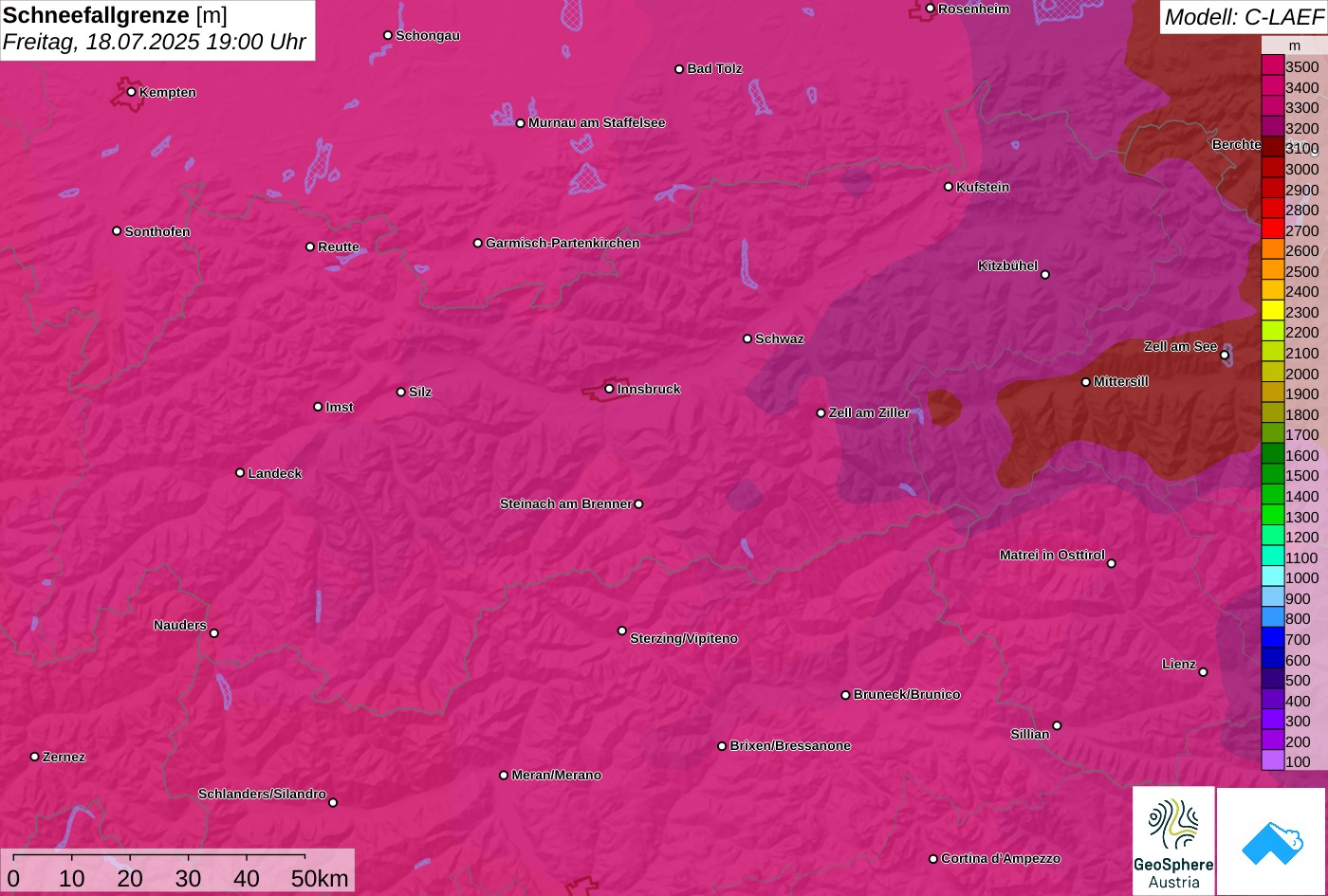Image resolution: width=1328 pixels, height=896 pixels.
Task: Click the 1500 m green legend swatch
Action: pos(1272,475)
